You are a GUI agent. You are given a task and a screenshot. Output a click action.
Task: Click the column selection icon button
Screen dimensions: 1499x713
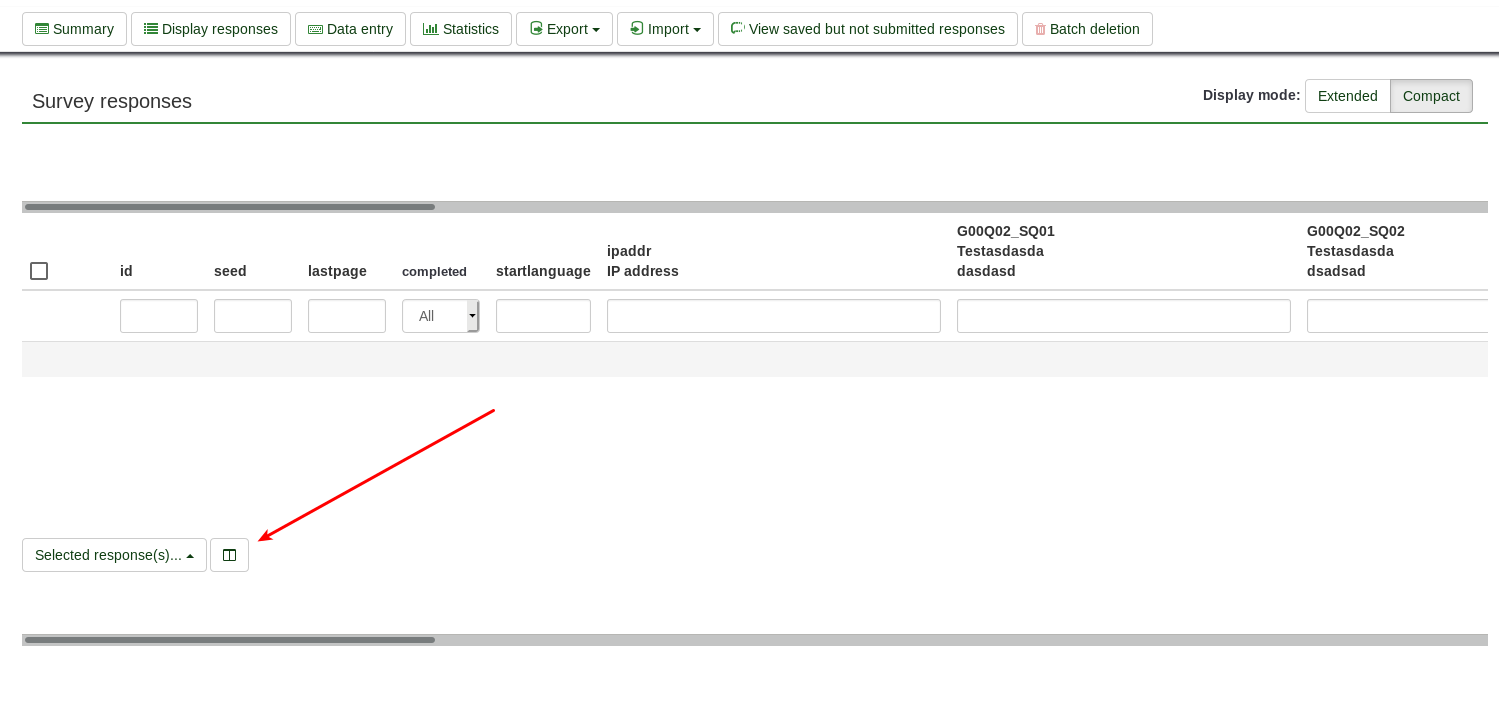(x=229, y=555)
